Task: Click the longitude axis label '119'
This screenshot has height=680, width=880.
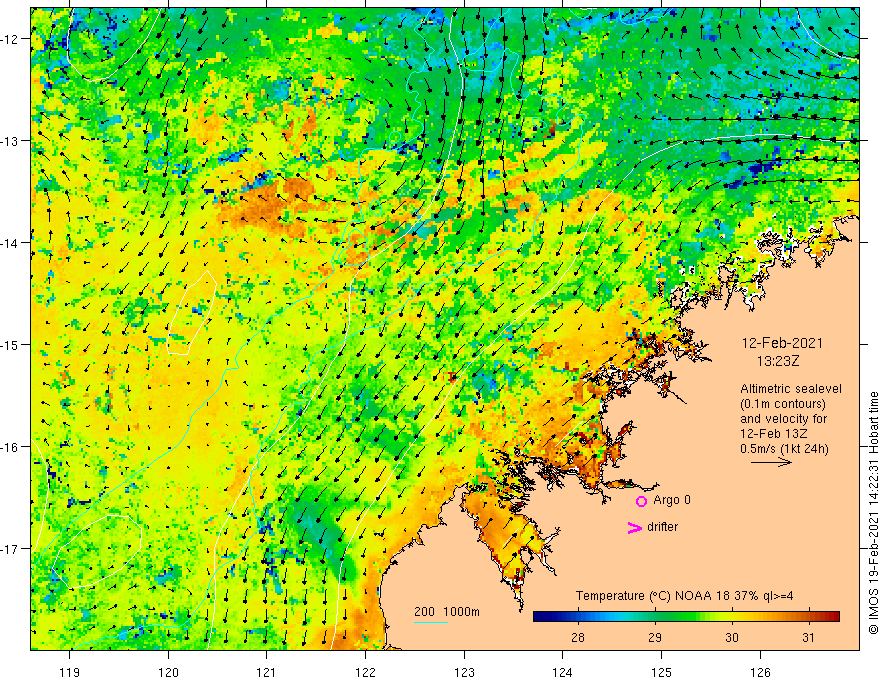Action: (70, 672)
